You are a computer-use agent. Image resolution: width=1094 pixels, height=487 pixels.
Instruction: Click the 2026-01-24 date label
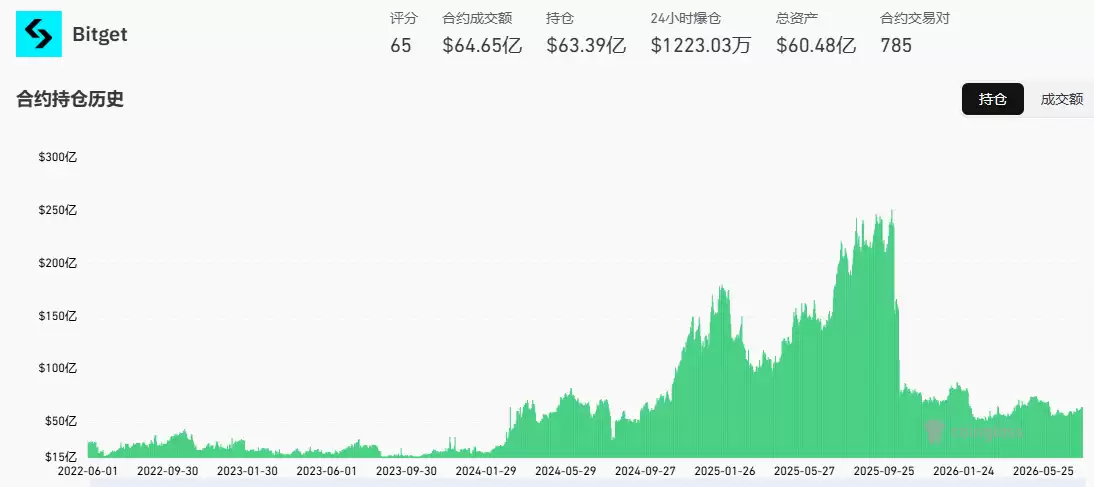(963, 471)
